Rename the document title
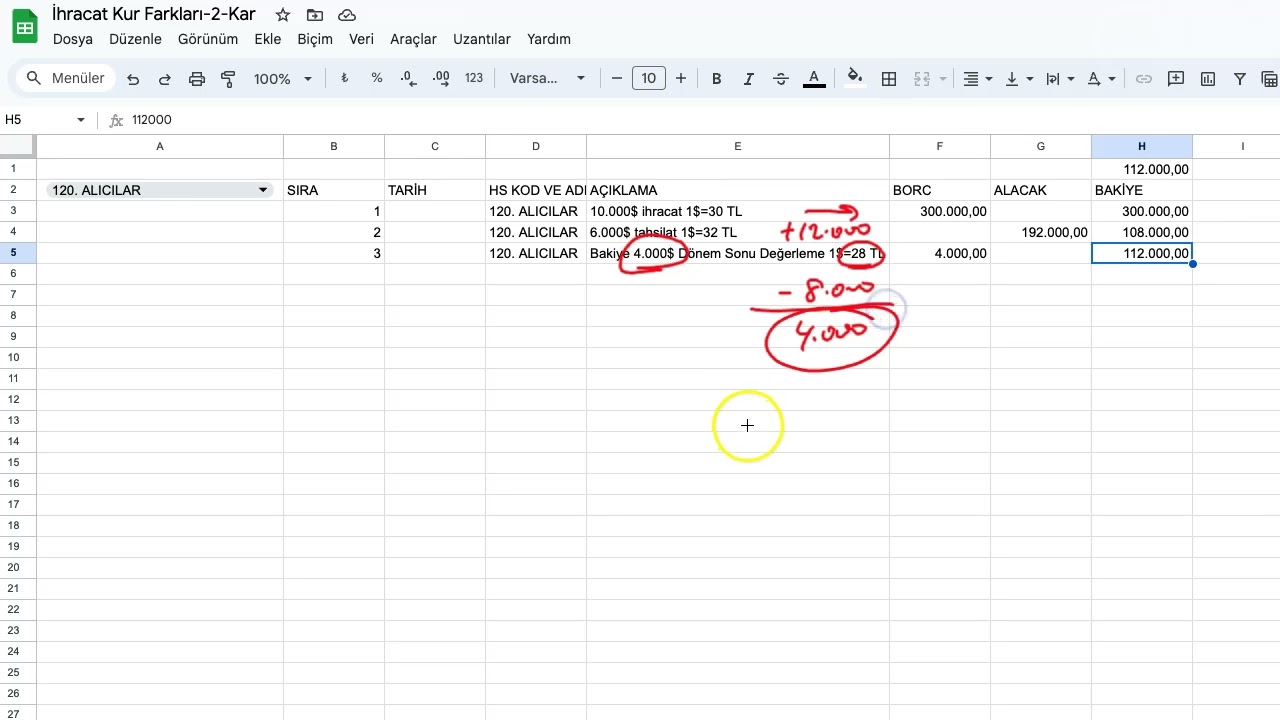The width and height of the screenshot is (1280, 720). pyautogui.click(x=154, y=14)
